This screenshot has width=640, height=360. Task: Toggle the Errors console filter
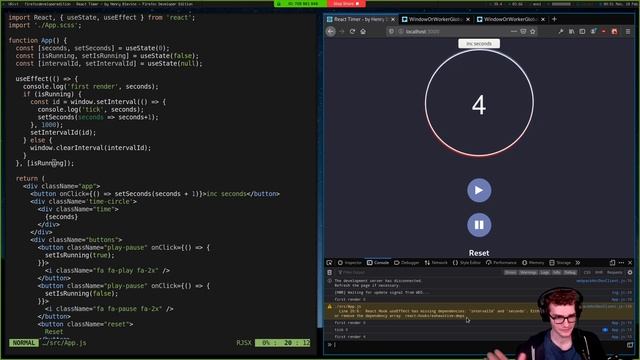[510, 272]
